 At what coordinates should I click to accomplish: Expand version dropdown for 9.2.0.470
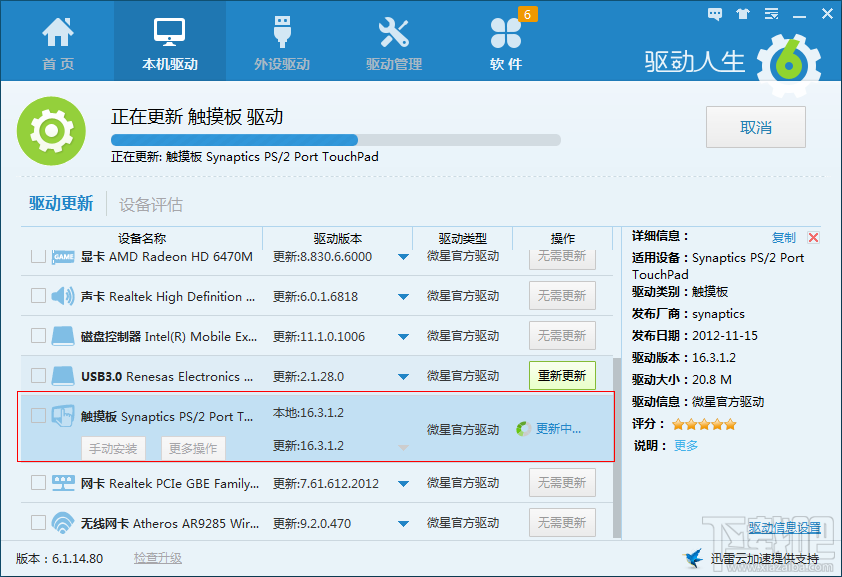(403, 524)
